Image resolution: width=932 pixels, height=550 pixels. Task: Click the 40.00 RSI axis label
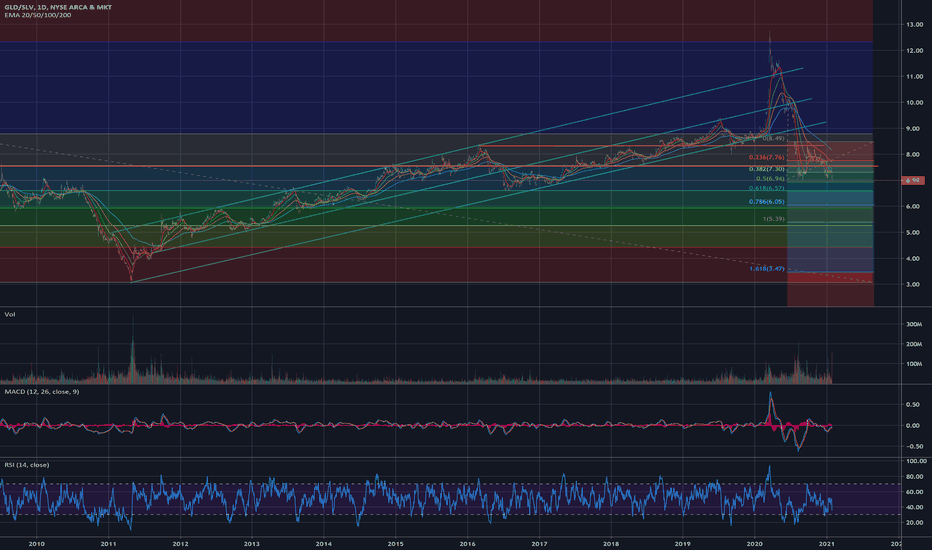[914, 508]
